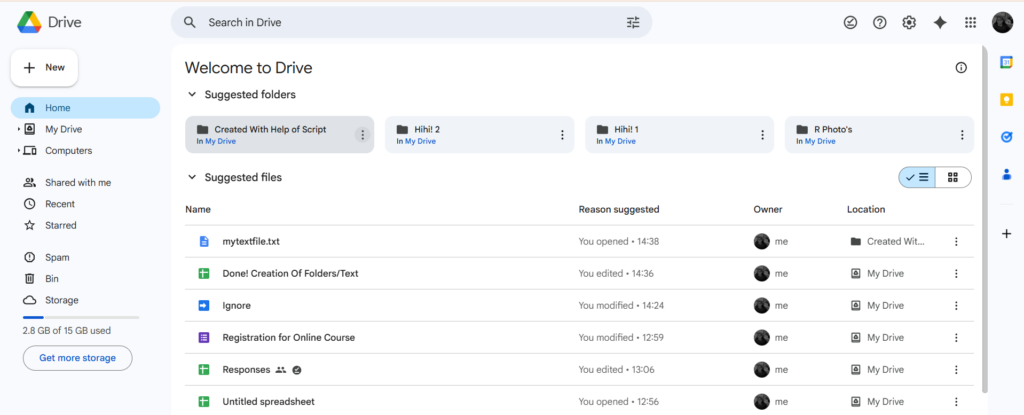The image size is (1024, 415).
Task: Open the Gemini sparkle icon
Action: (940, 22)
